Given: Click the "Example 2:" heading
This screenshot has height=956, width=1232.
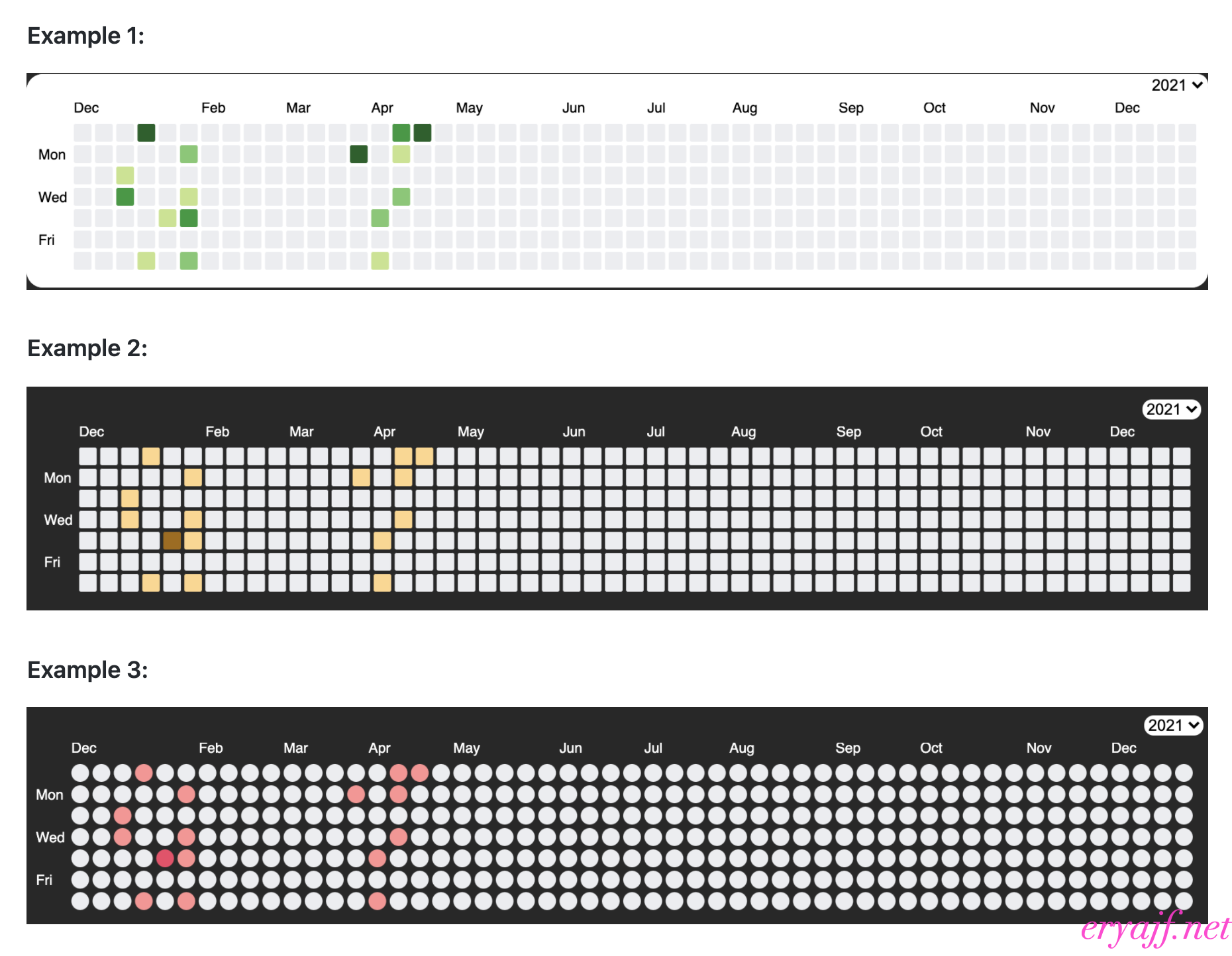Looking at the screenshot, I should pyautogui.click(x=87, y=348).
